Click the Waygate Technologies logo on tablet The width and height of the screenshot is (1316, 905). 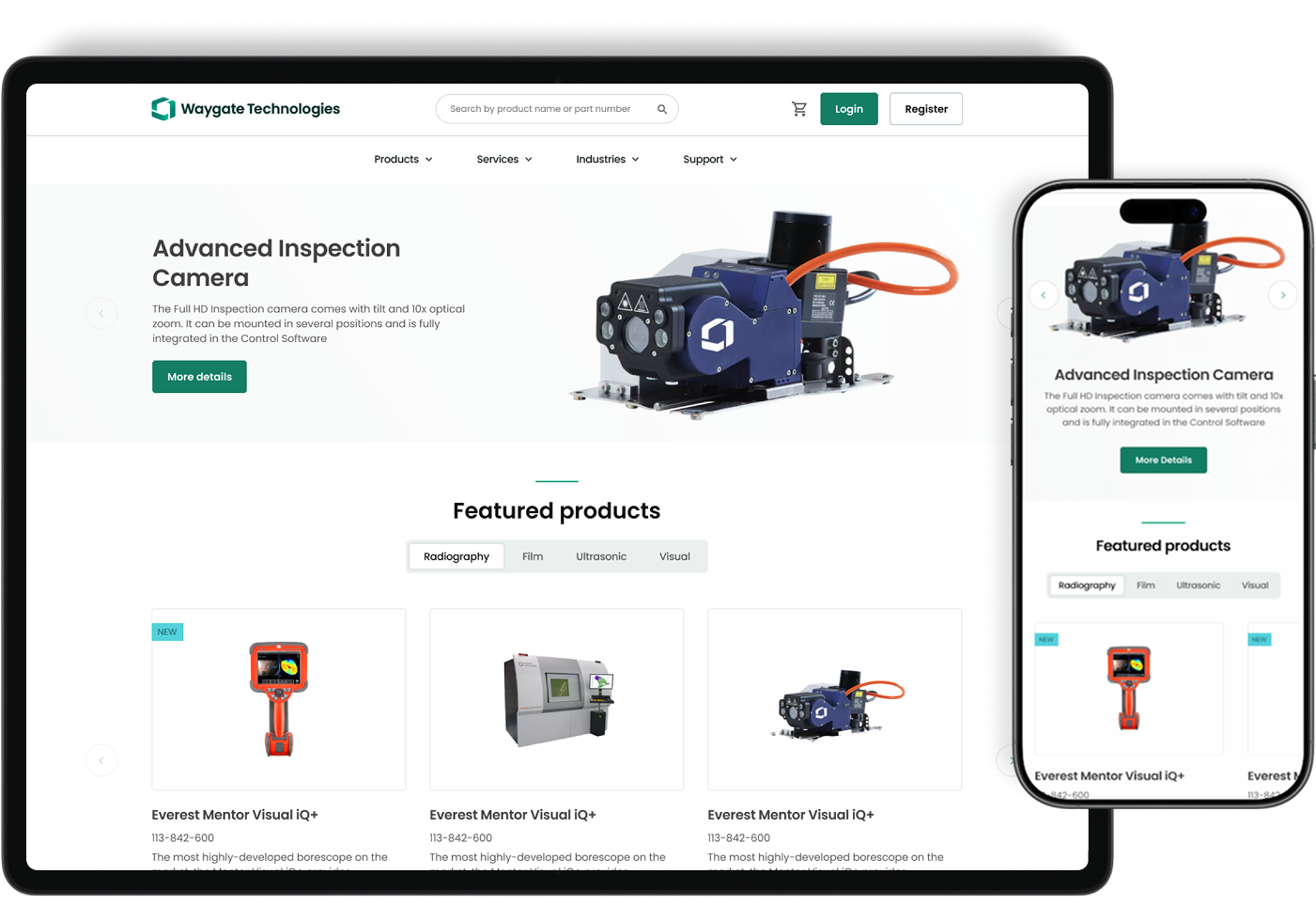click(245, 109)
